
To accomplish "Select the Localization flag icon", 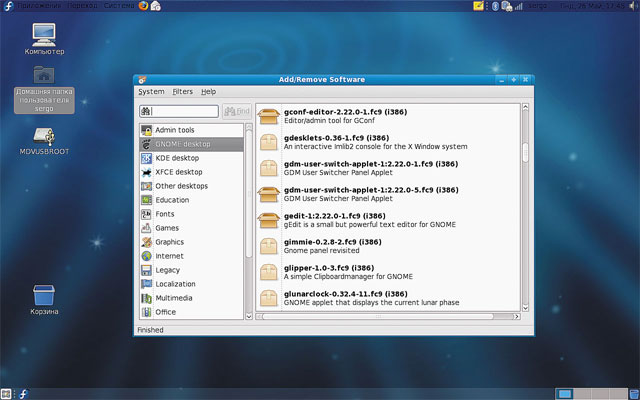I will click(x=147, y=284).
